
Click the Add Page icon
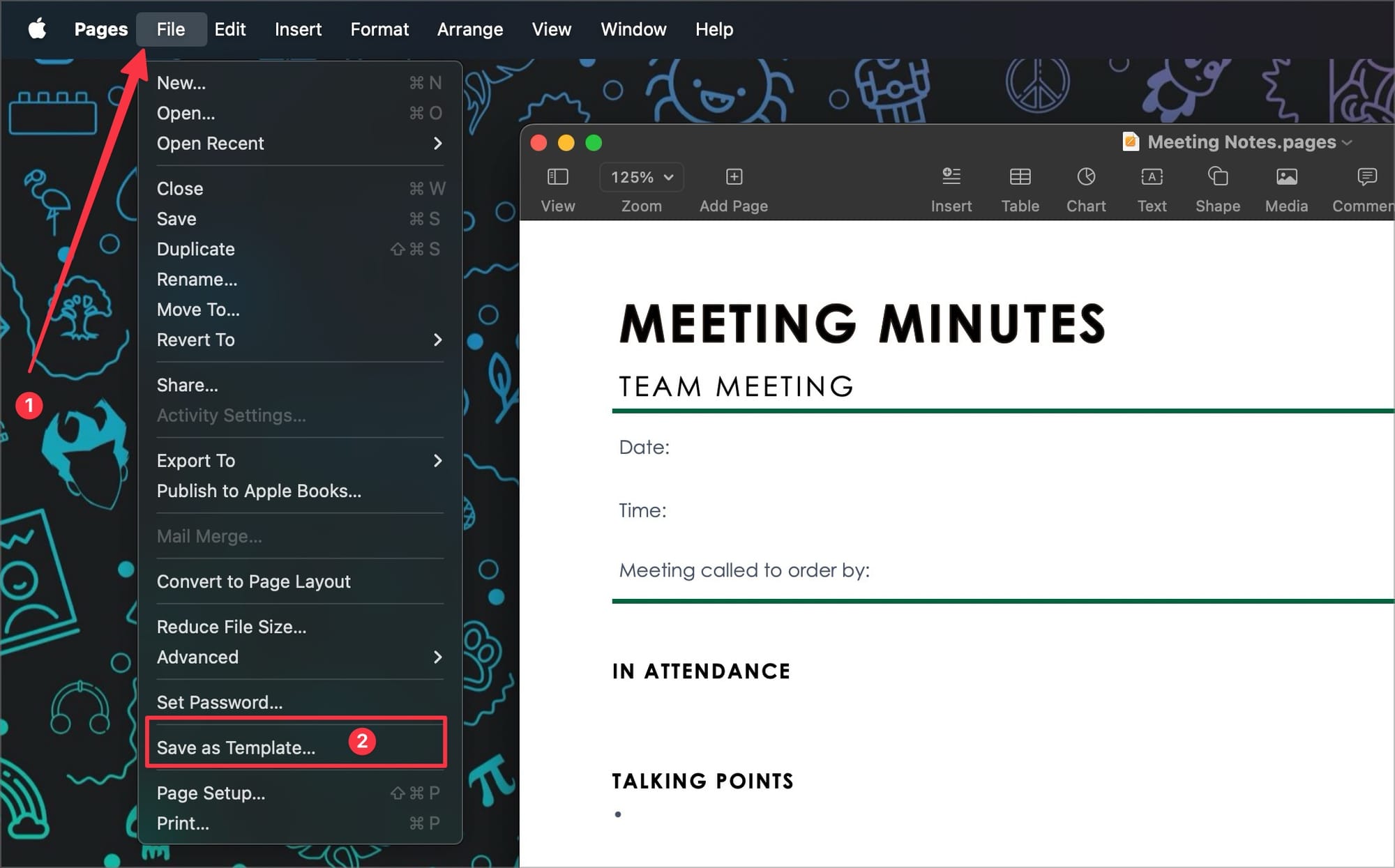(x=733, y=177)
